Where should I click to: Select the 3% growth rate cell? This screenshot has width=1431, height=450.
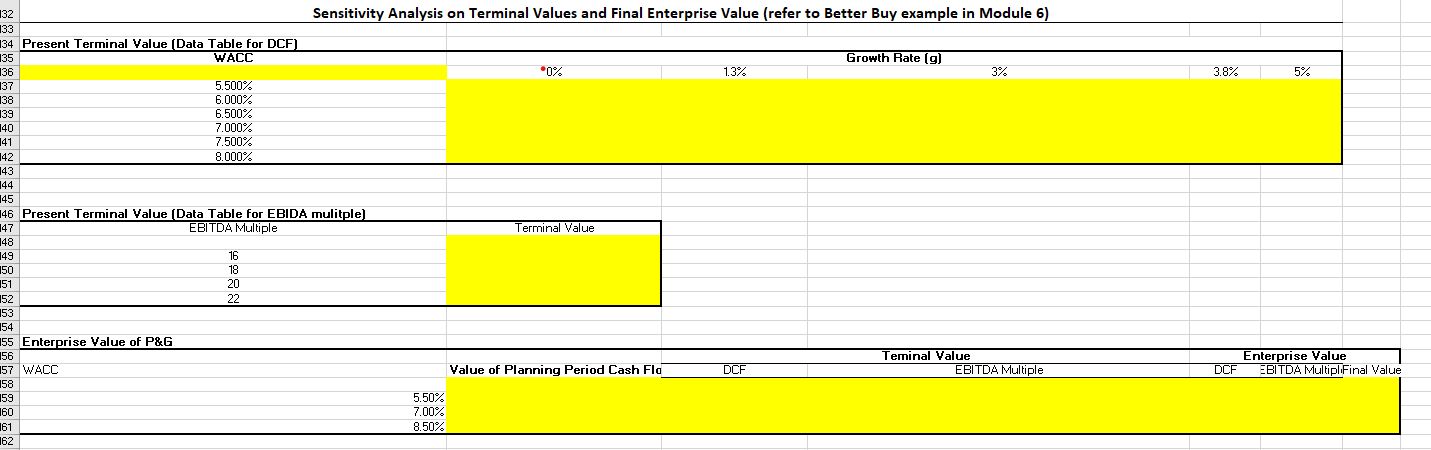pyautogui.click(x=998, y=72)
